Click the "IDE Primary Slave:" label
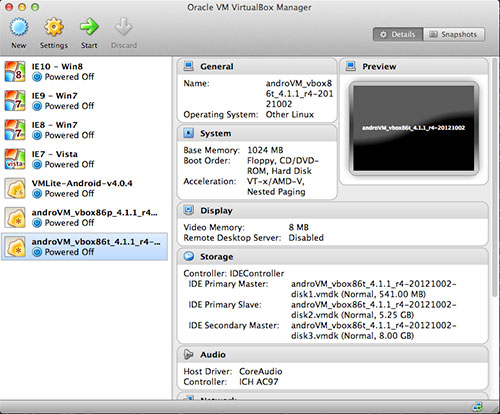This screenshot has width=500, height=414. 225,305
